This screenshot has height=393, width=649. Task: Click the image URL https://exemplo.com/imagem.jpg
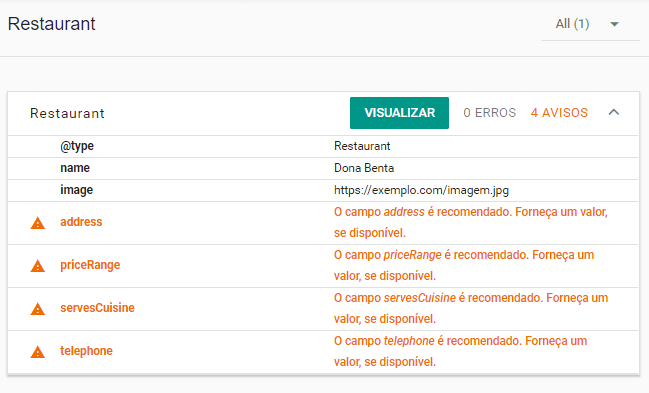pos(421,190)
